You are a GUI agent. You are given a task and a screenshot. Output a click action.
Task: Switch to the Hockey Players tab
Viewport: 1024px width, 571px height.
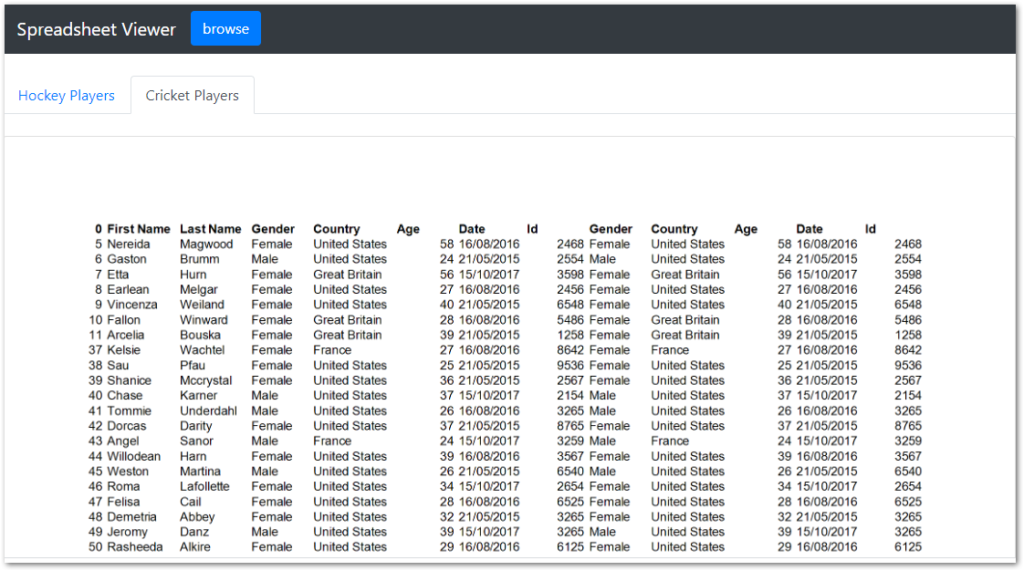tap(66, 96)
